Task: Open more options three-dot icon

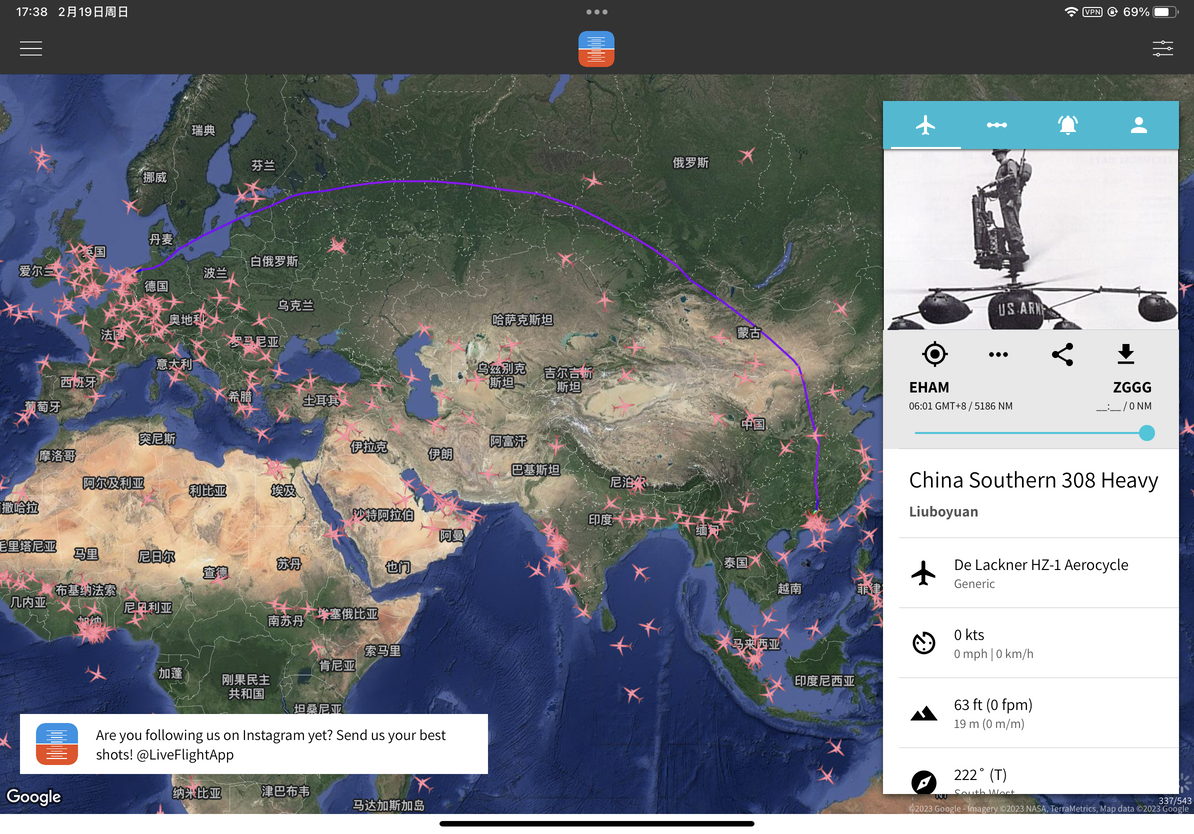Action: coord(998,354)
